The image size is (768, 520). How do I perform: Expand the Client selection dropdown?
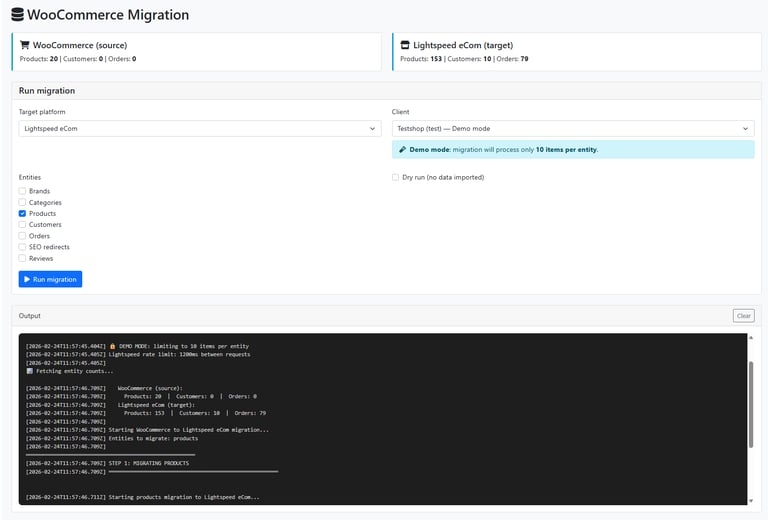(573, 128)
